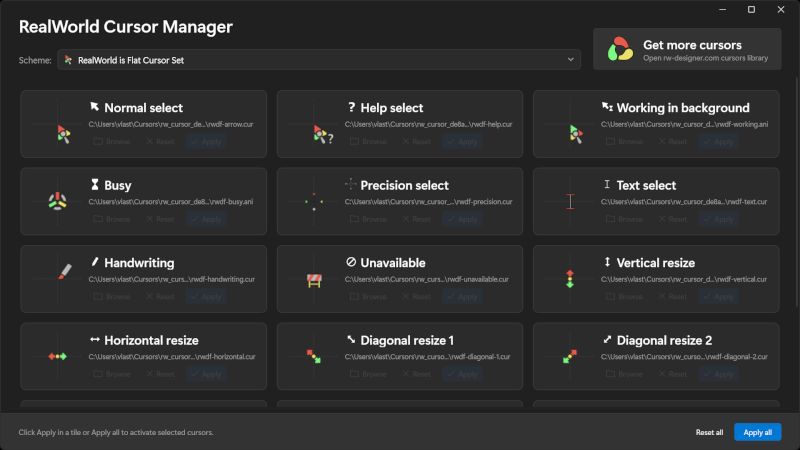This screenshot has width=800, height=450.
Task: Click the rwdf-arrow.cur file path text
Action: [x=171, y=124]
